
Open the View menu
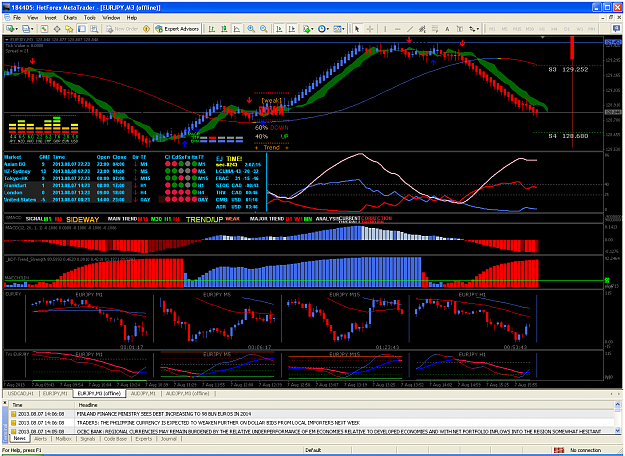coord(32,18)
